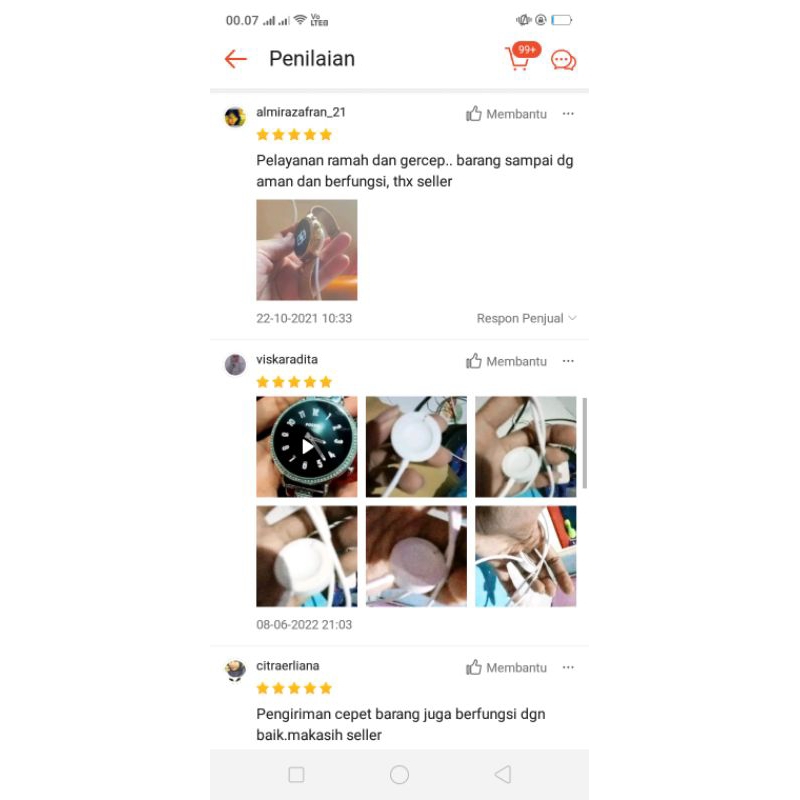Open almirazafran_21's review photo of the watch
The width and height of the screenshot is (800, 800).
click(x=307, y=250)
